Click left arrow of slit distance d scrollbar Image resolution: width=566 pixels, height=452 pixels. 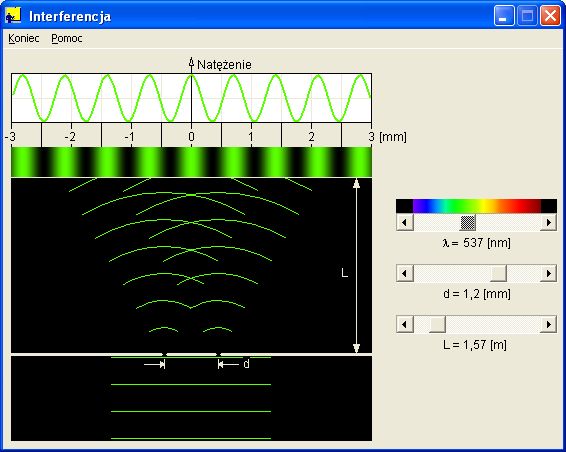click(x=405, y=273)
